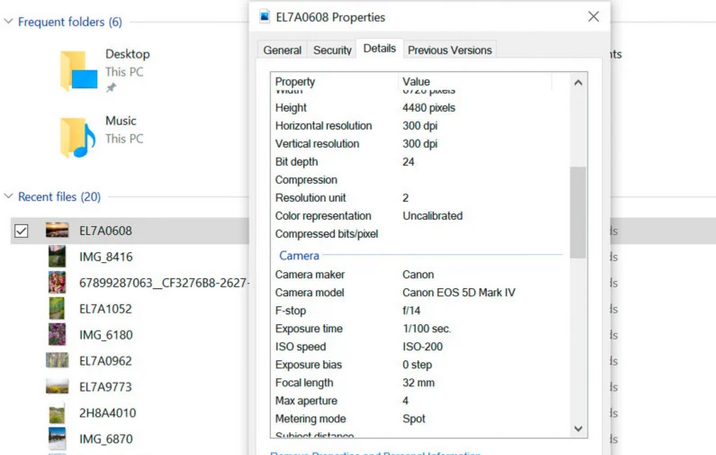Select the IMG_6180 file name

click(106, 335)
